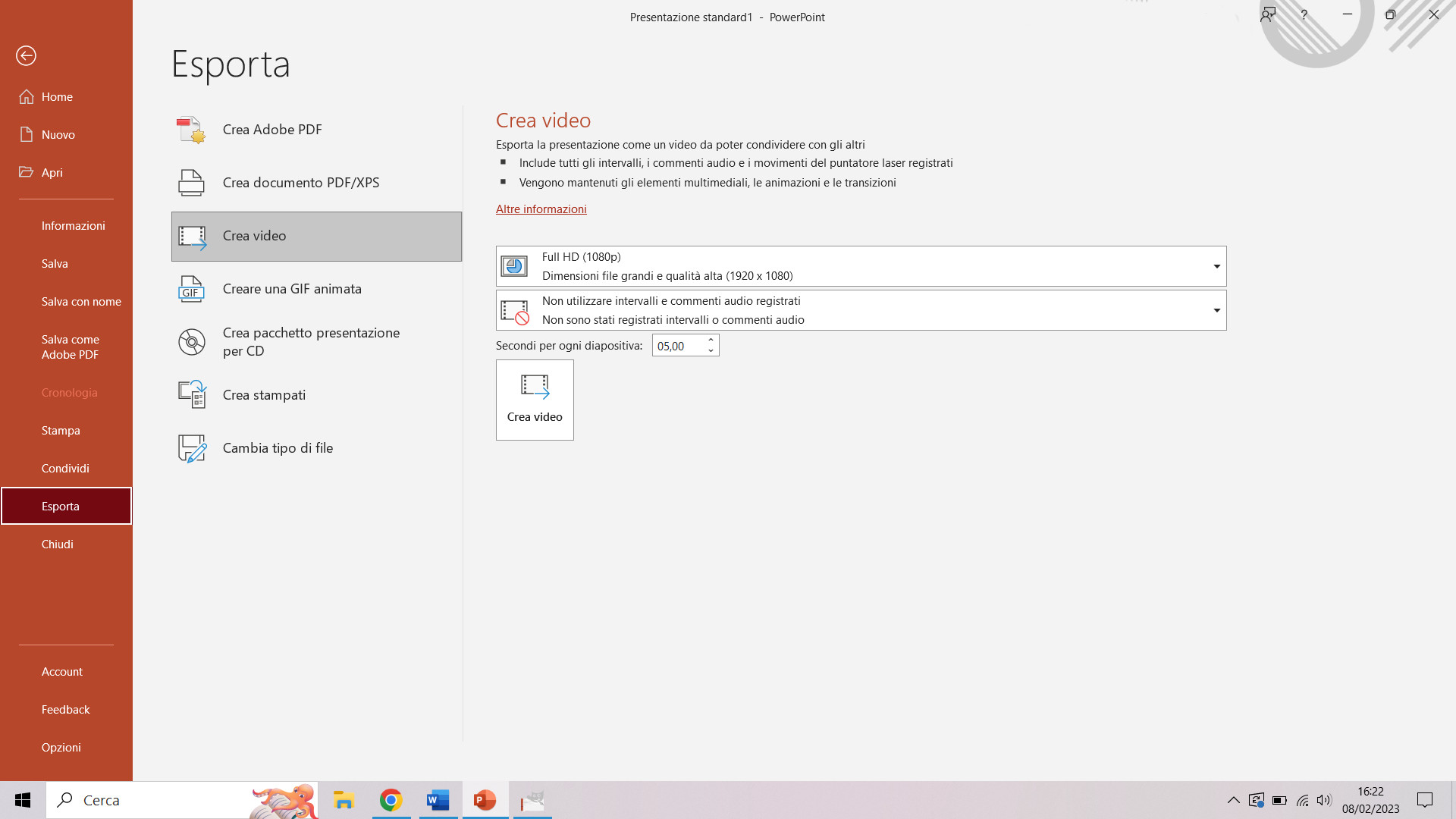Open the Condividi section
Viewport: 1456px width, 819px height.
pyautogui.click(x=65, y=468)
